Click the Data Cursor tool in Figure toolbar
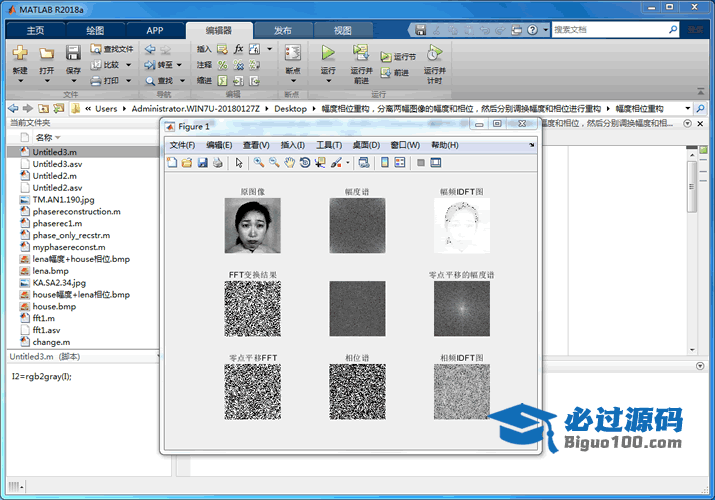The width and height of the screenshot is (715, 500). (x=320, y=162)
